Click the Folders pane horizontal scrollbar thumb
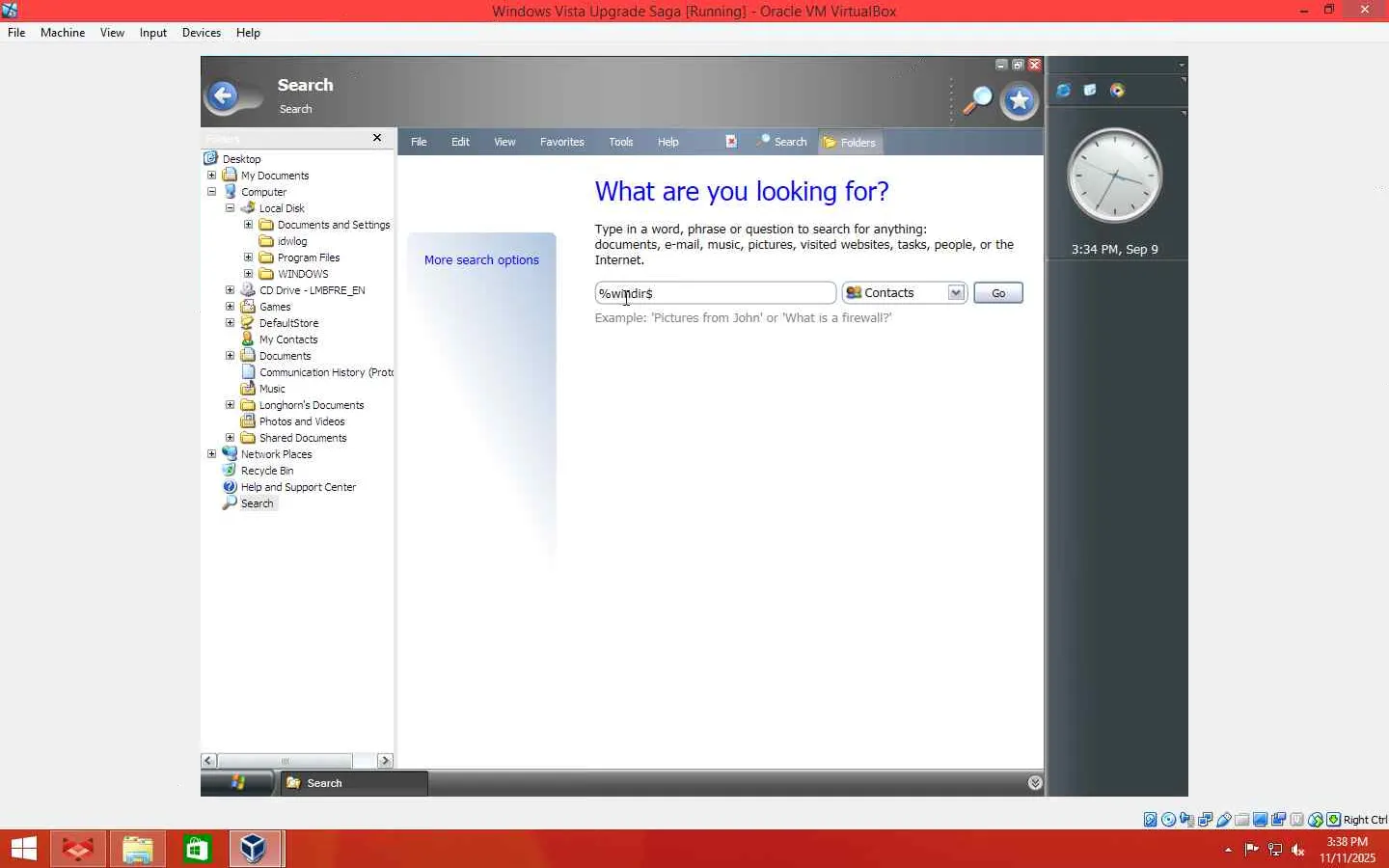The height and width of the screenshot is (868, 1389). point(285,761)
